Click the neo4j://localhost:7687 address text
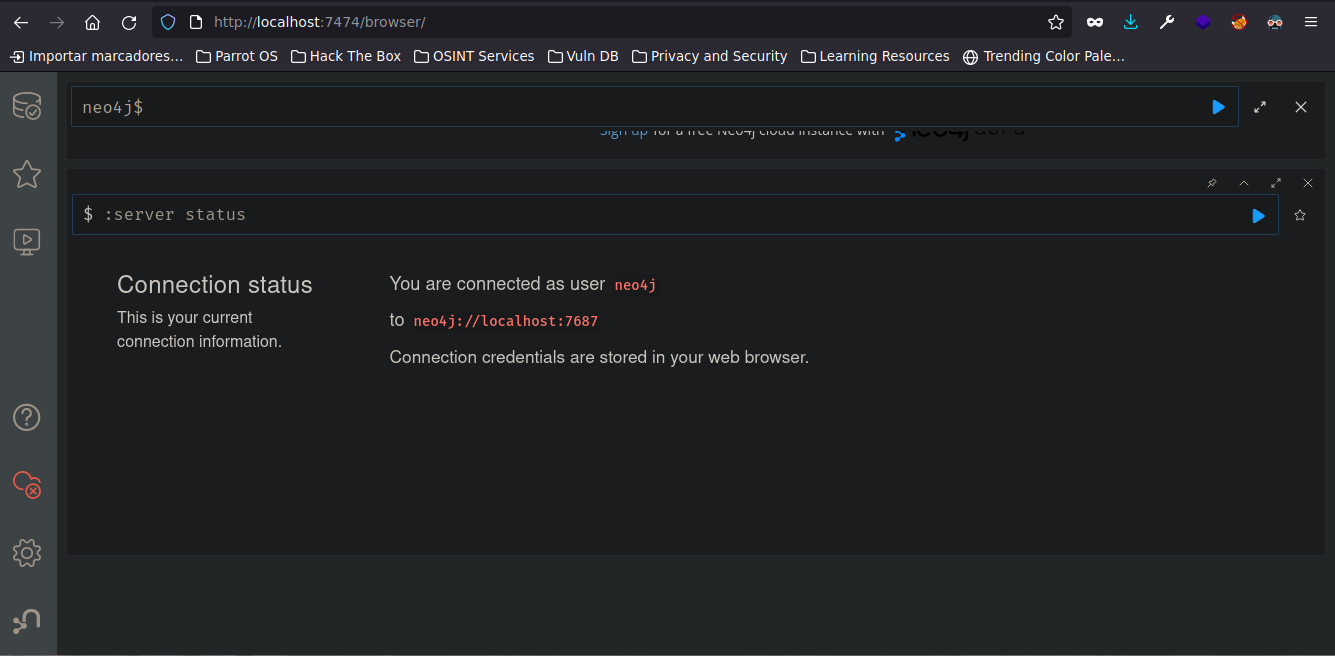Image resolution: width=1335 pixels, height=656 pixels. coord(505,321)
